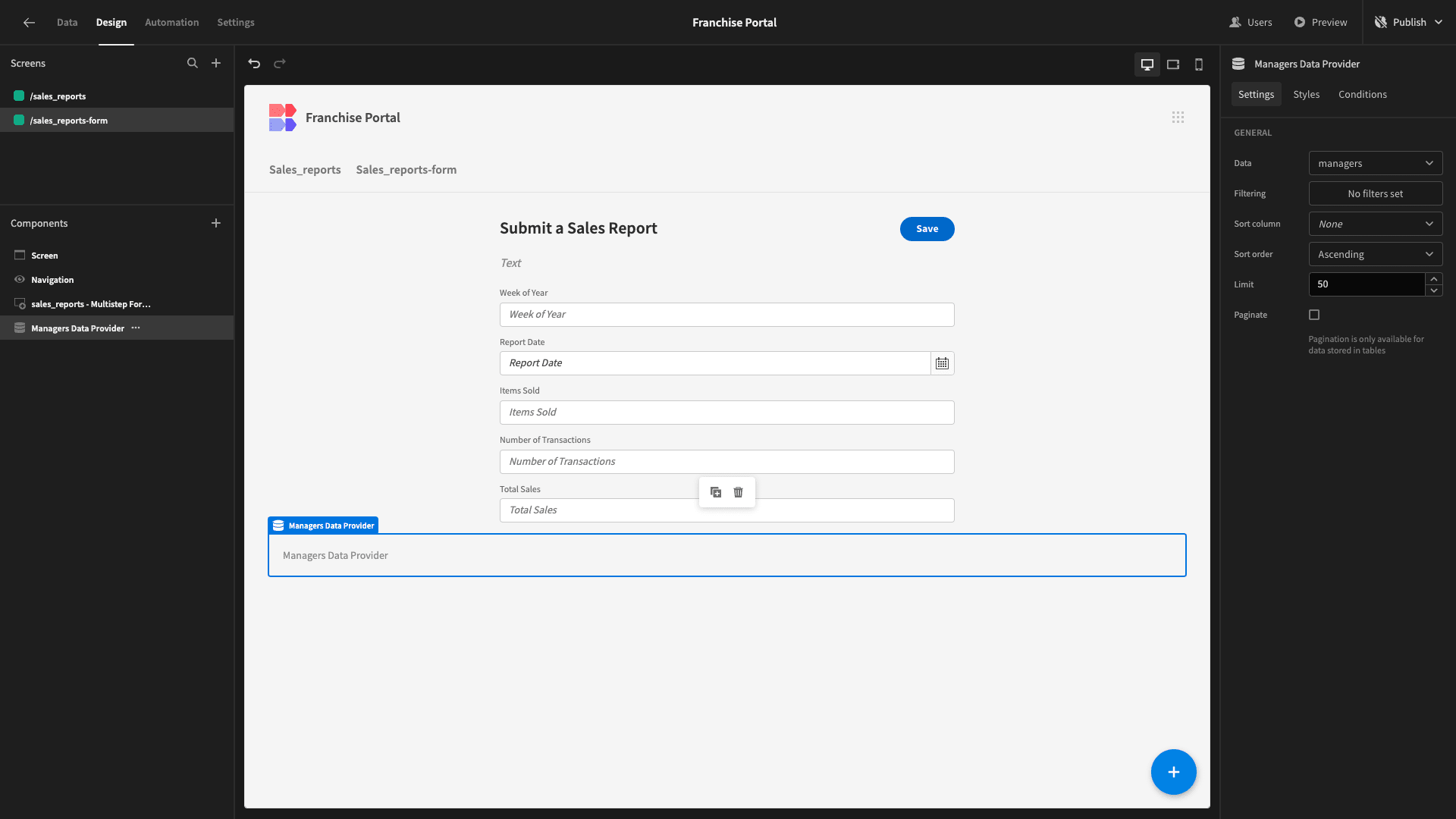Add a component with plus icon
Image resolution: width=1456 pixels, height=819 pixels.
click(216, 223)
